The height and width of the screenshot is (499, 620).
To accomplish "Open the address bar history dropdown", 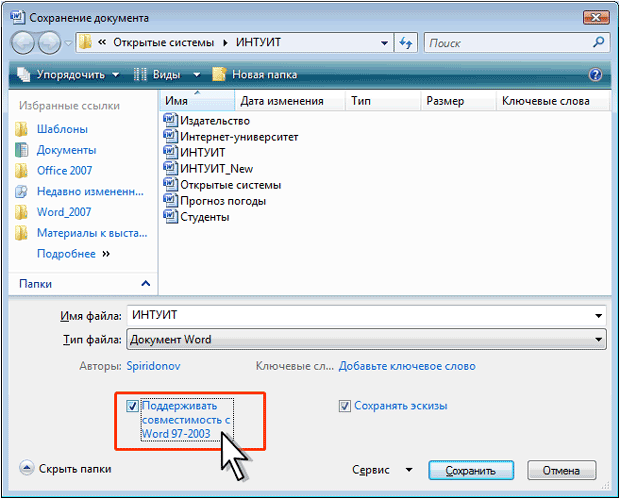I will pyautogui.click(x=384, y=43).
